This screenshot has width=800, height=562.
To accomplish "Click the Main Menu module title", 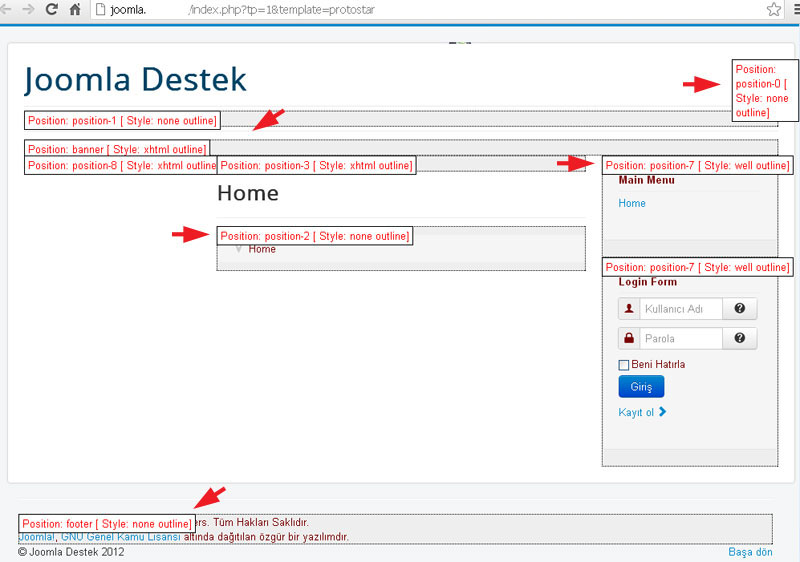I will coord(646,180).
